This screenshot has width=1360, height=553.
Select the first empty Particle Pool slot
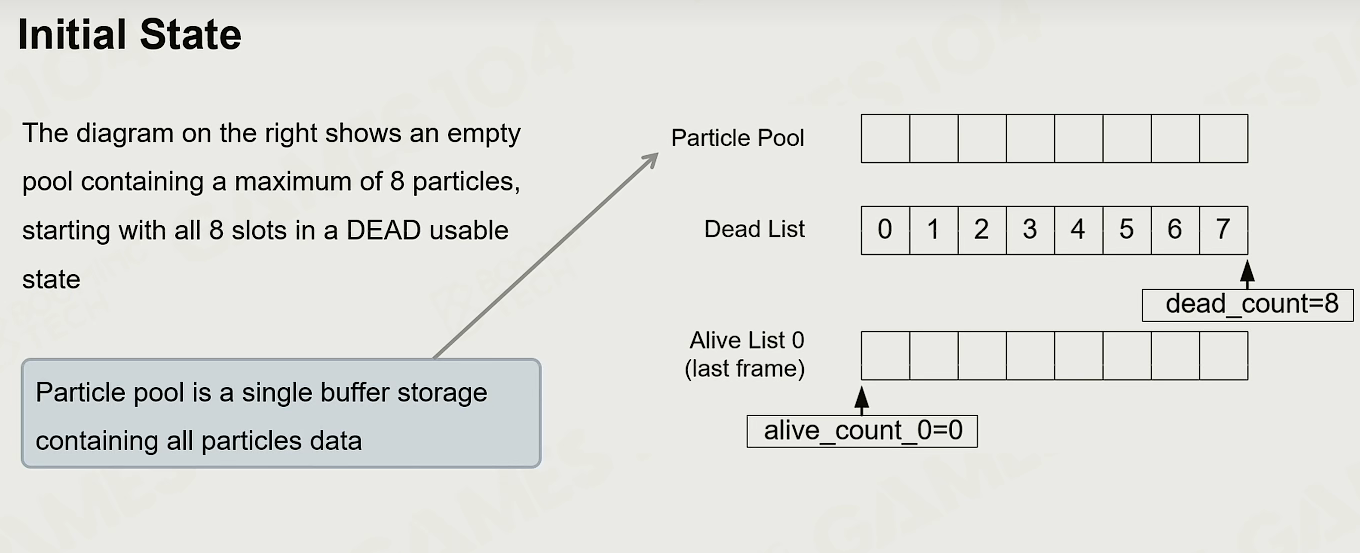pos(885,138)
